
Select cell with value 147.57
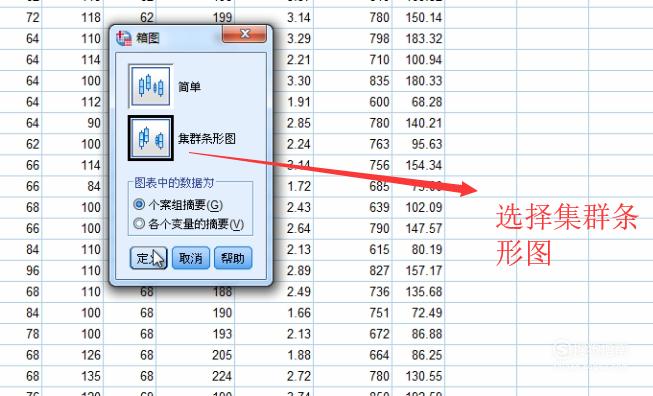(x=419, y=228)
